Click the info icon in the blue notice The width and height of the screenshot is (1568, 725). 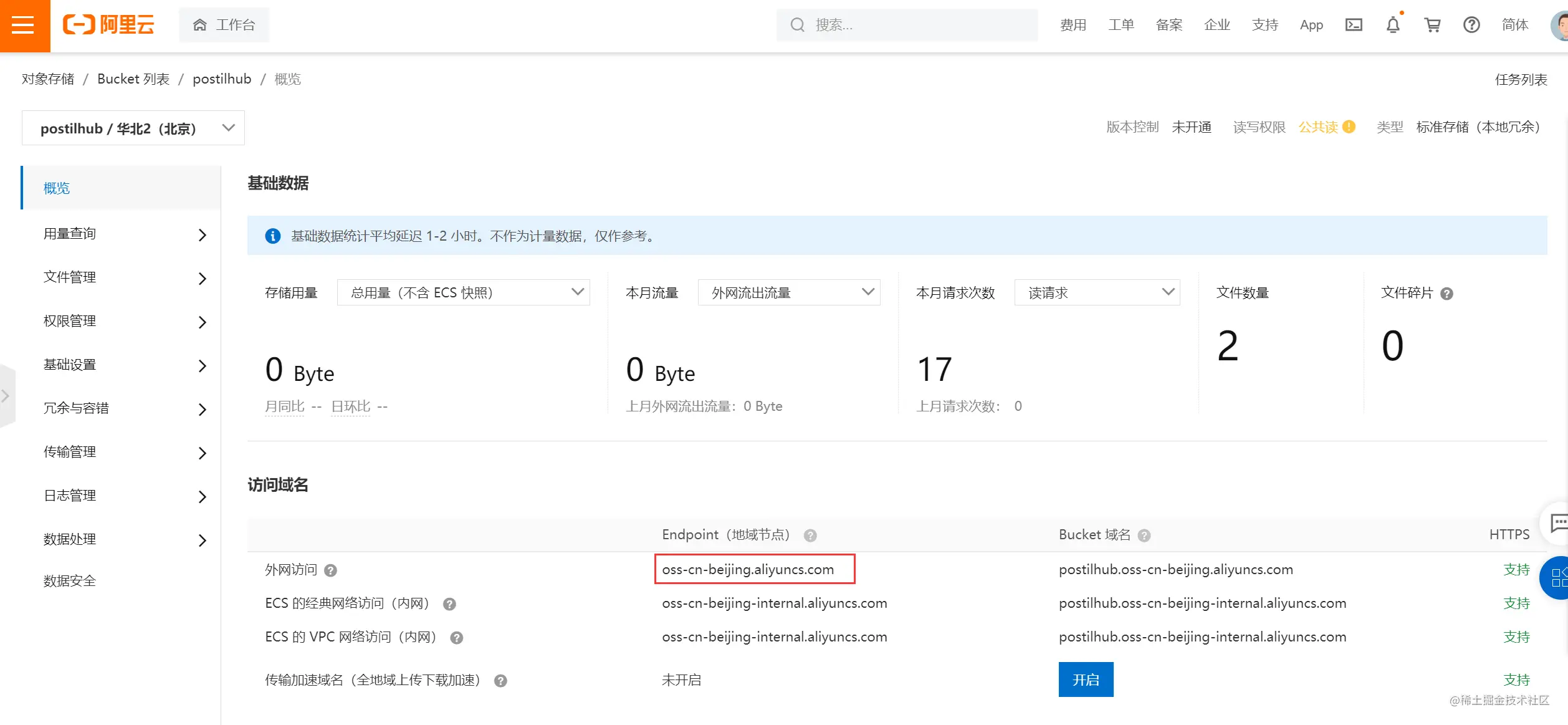pos(273,236)
